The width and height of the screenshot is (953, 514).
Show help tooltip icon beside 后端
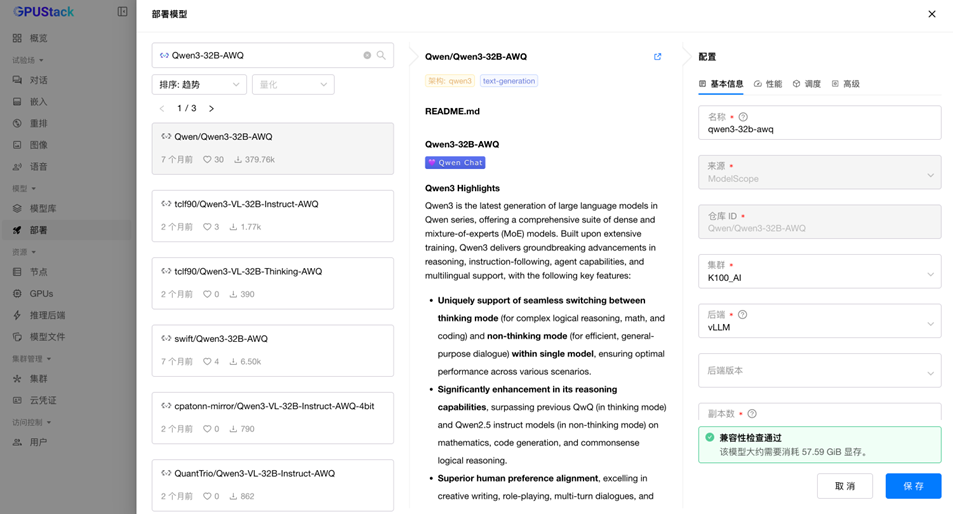743,315
